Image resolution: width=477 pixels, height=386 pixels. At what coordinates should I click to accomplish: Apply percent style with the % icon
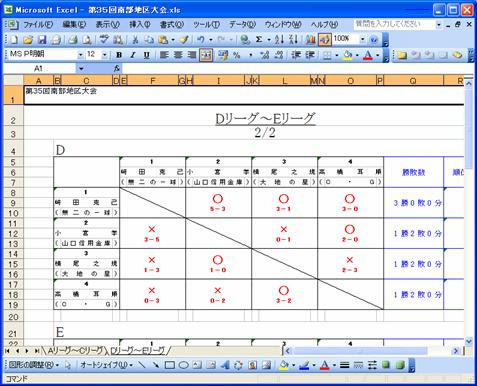pyautogui.click(x=236, y=55)
